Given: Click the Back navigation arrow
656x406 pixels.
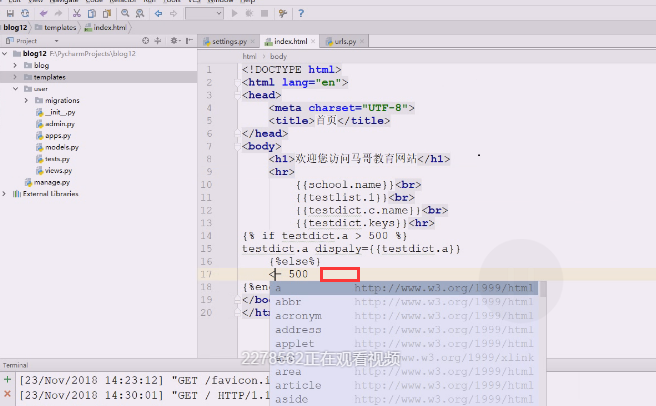Looking at the screenshot, I should tap(159, 13).
